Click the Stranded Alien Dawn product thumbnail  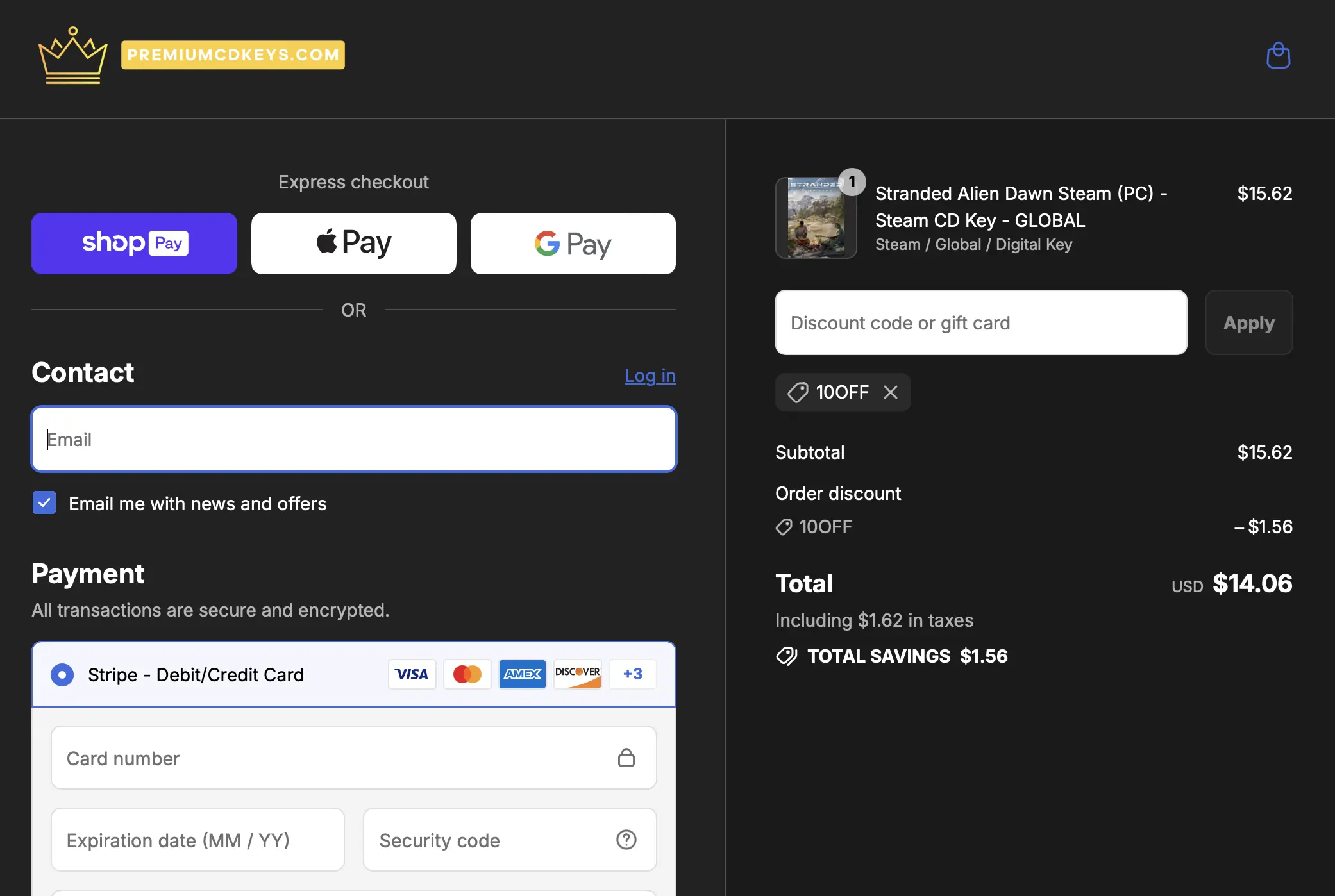tap(816, 218)
